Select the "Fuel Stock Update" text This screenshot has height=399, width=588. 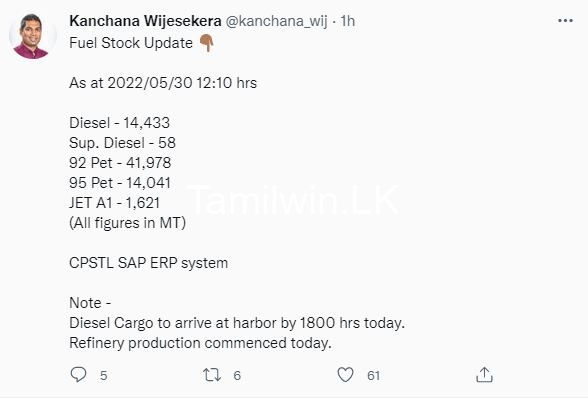click(131, 43)
